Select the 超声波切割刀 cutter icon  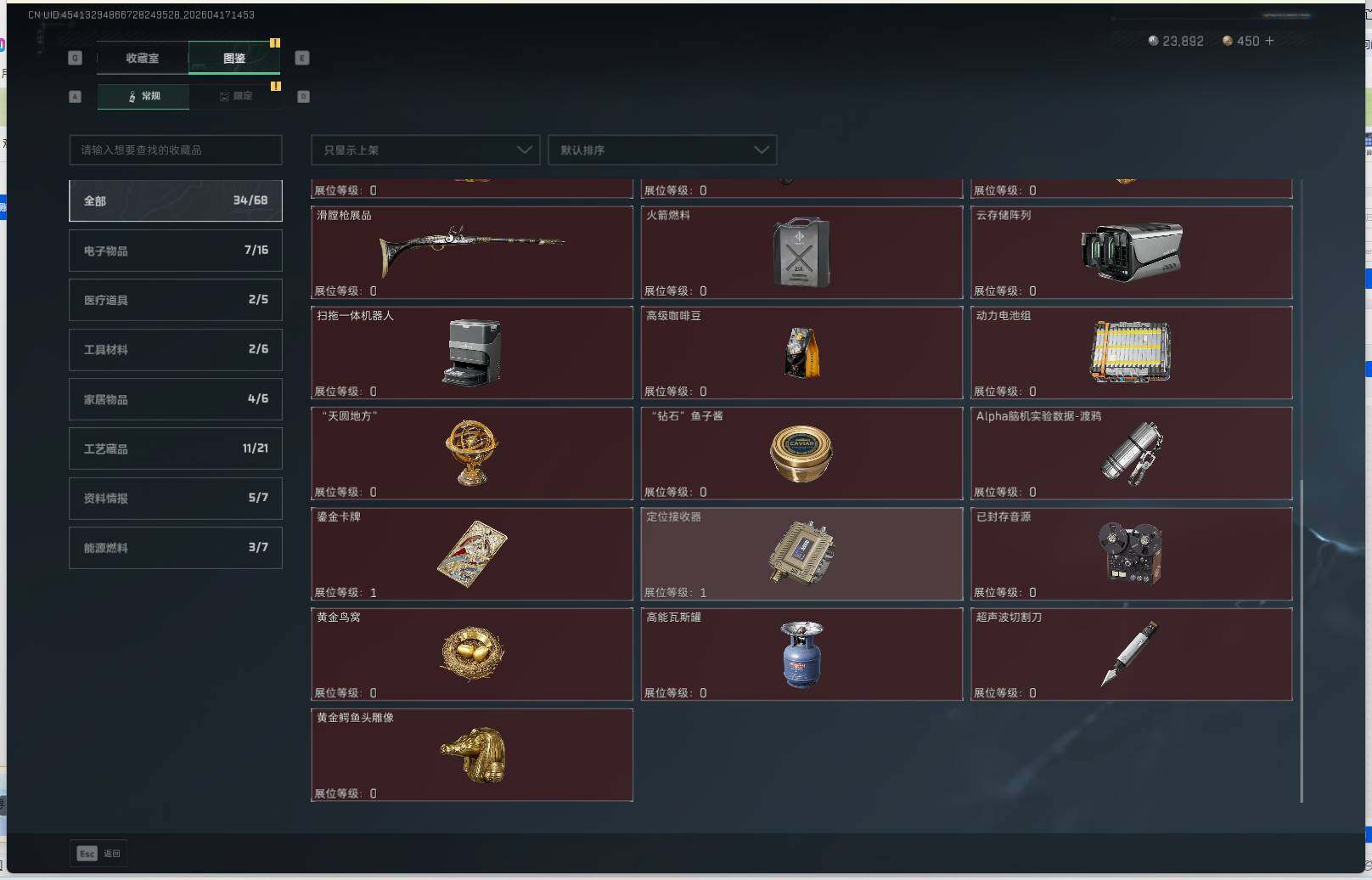(x=1129, y=653)
